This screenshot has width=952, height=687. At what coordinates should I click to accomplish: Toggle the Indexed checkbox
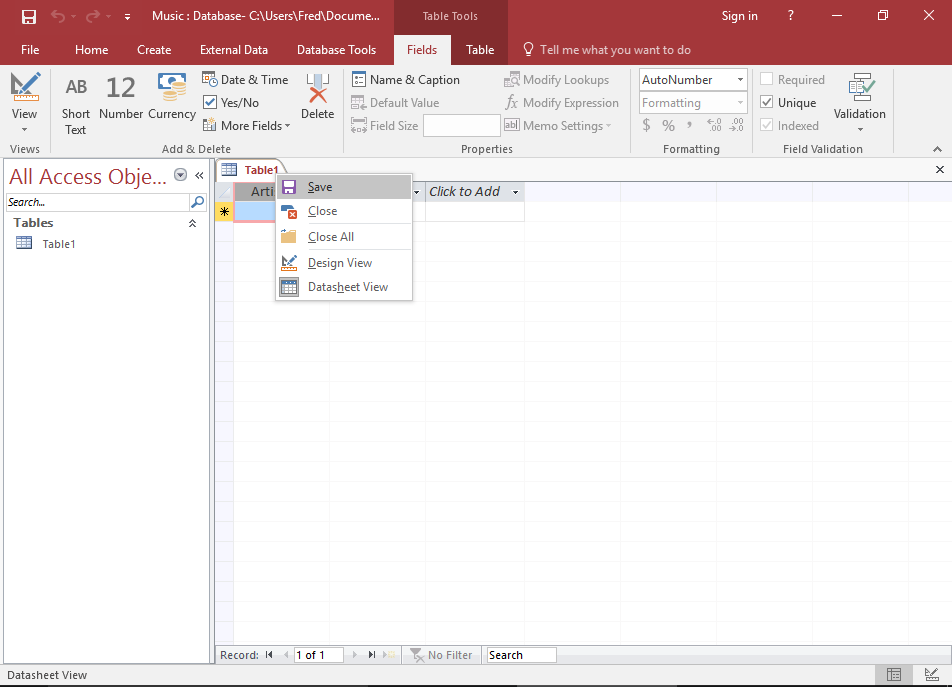pyautogui.click(x=767, y=125)
